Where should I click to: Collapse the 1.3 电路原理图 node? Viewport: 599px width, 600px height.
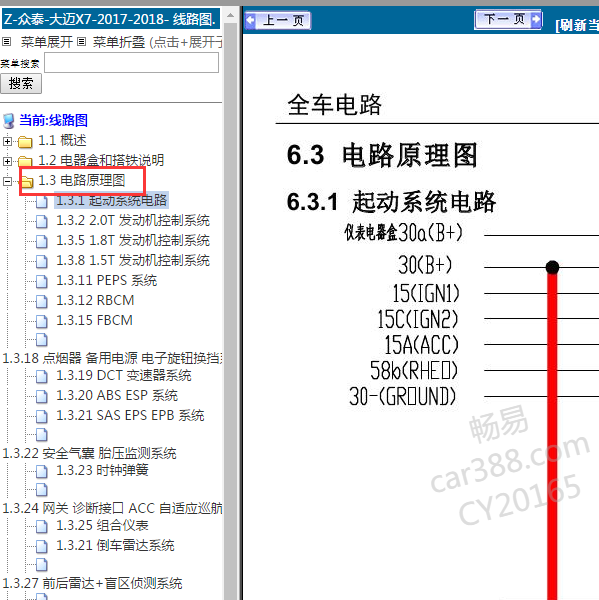tap(7, 181)
